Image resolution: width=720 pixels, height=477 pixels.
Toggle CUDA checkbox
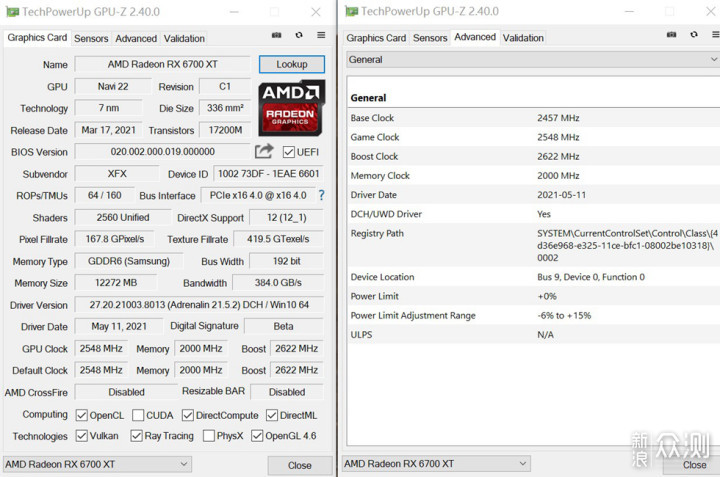coord(138,415)
